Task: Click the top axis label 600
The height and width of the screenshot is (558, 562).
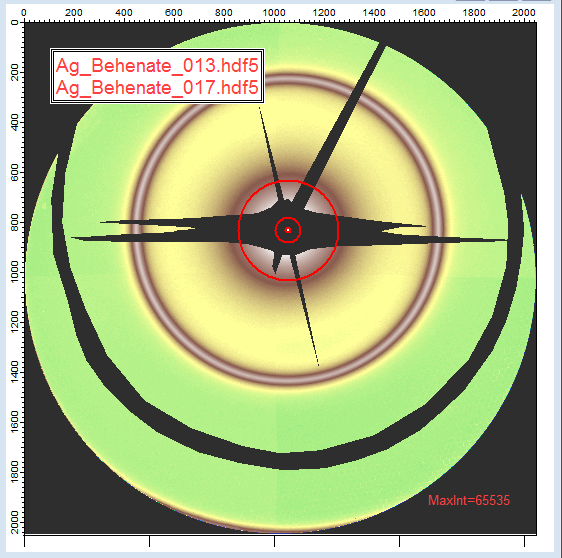Action: [x=173, y=13]
